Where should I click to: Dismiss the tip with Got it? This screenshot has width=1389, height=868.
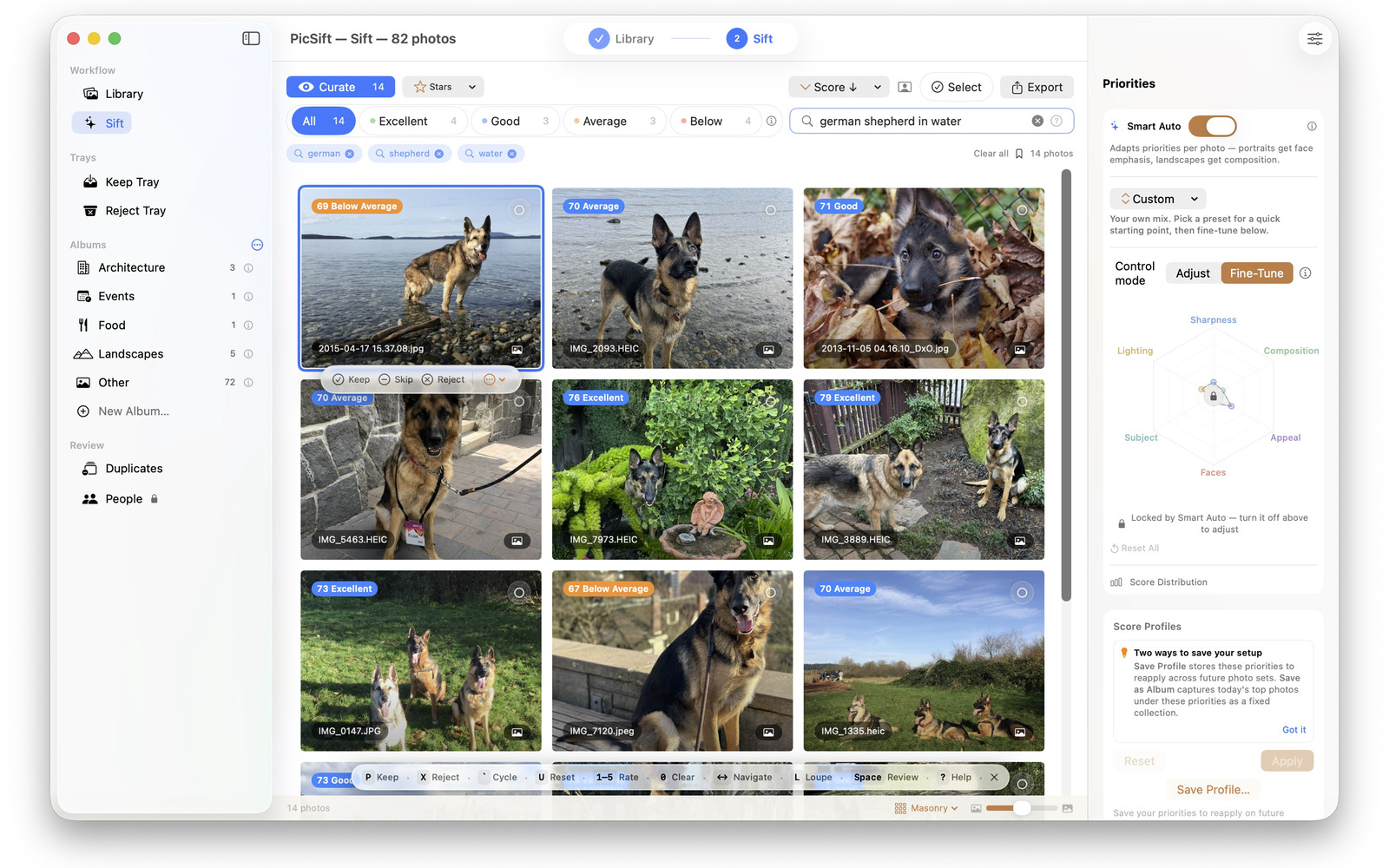click(x=1294, y=730)
